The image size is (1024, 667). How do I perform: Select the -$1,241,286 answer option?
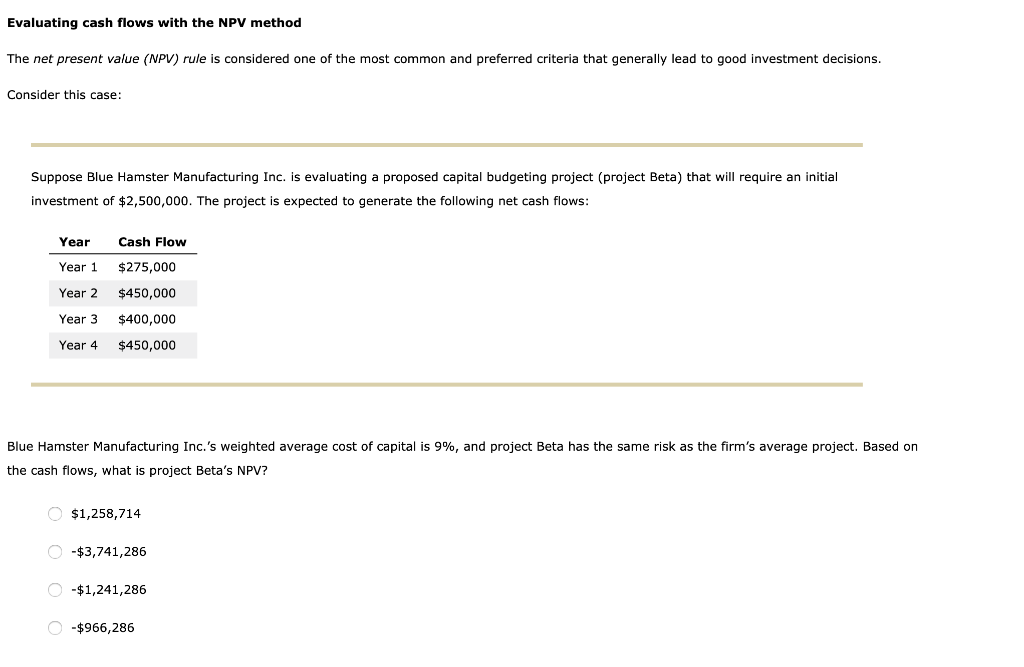pyautogui.click(x=56, y=589)
